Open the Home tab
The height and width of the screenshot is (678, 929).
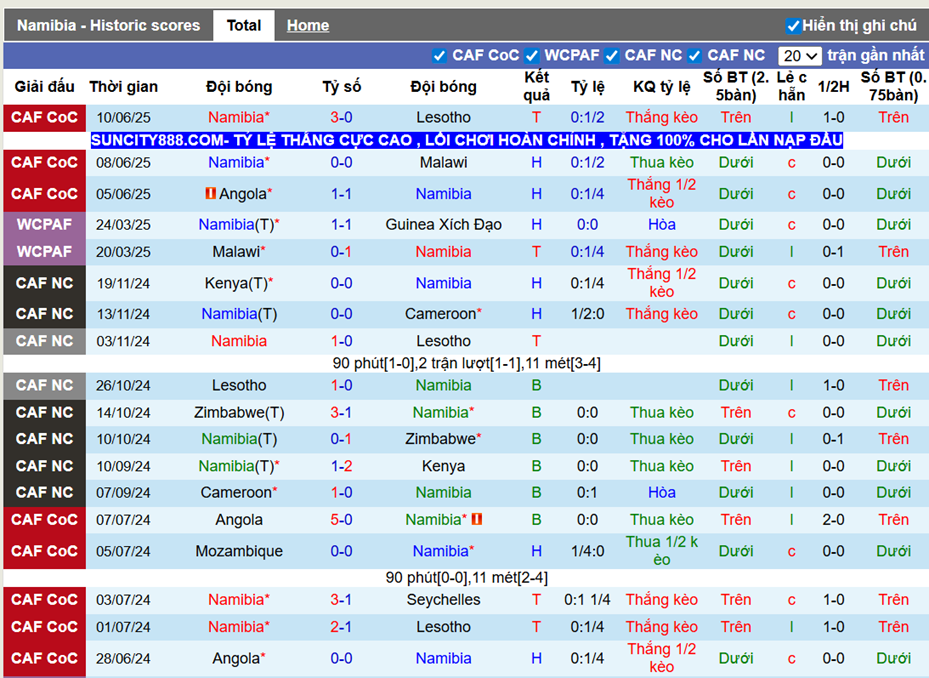tap(307, 25)
